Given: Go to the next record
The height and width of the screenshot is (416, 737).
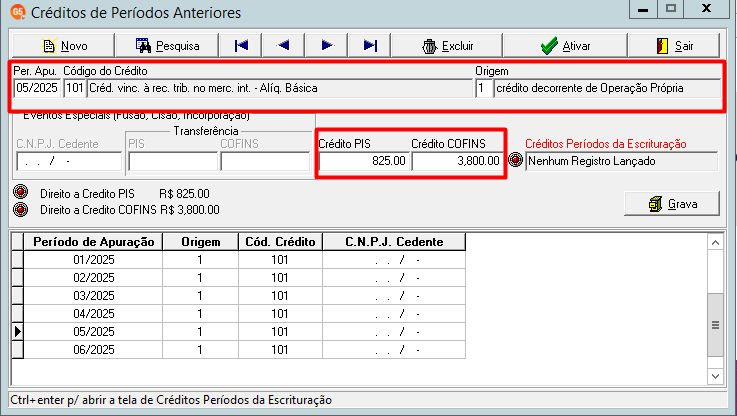Looking at the screenshot, I should point(327,46).
